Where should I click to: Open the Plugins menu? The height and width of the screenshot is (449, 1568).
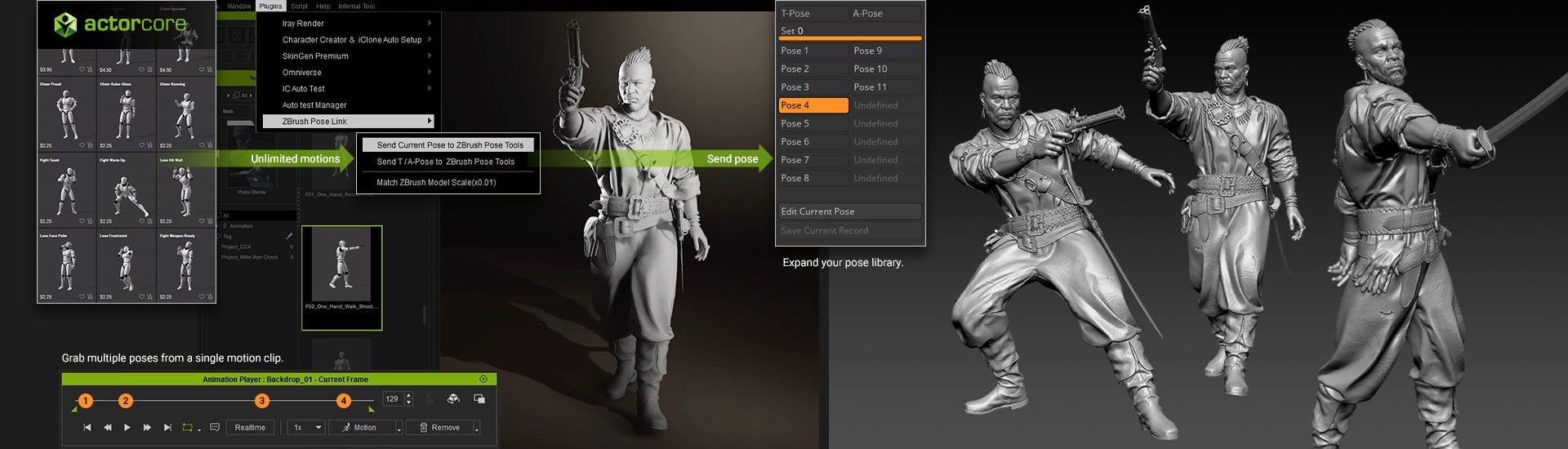270,6
